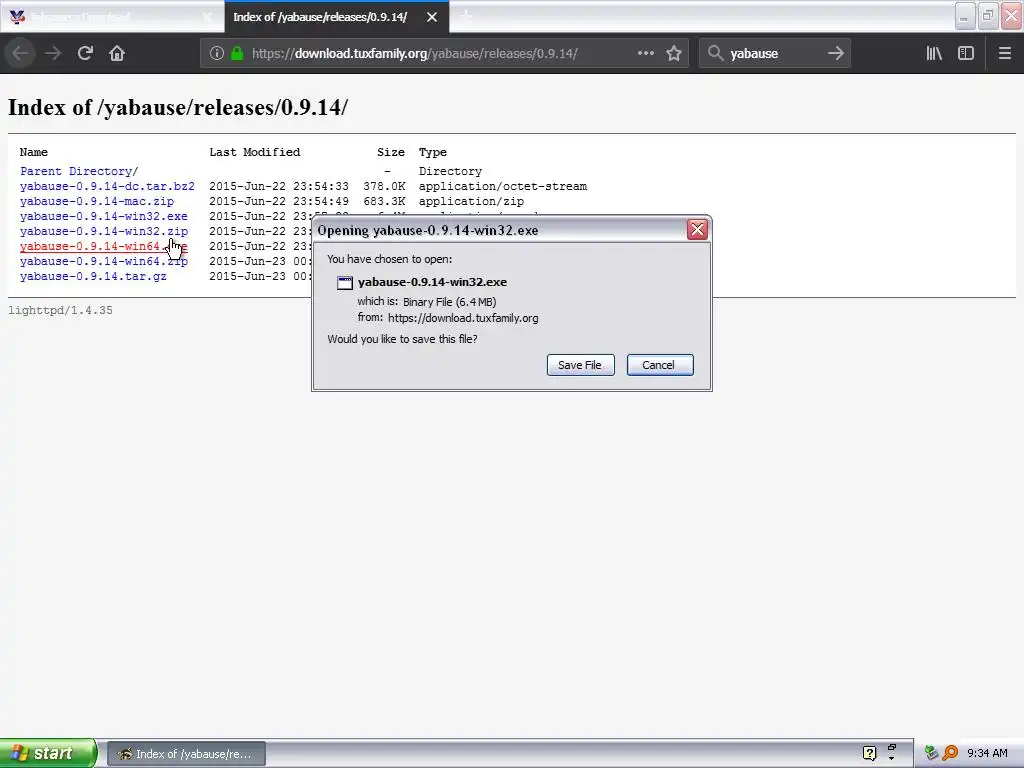Click the yabause-0.9.14-win32.exe link

[x=103, y=216]
